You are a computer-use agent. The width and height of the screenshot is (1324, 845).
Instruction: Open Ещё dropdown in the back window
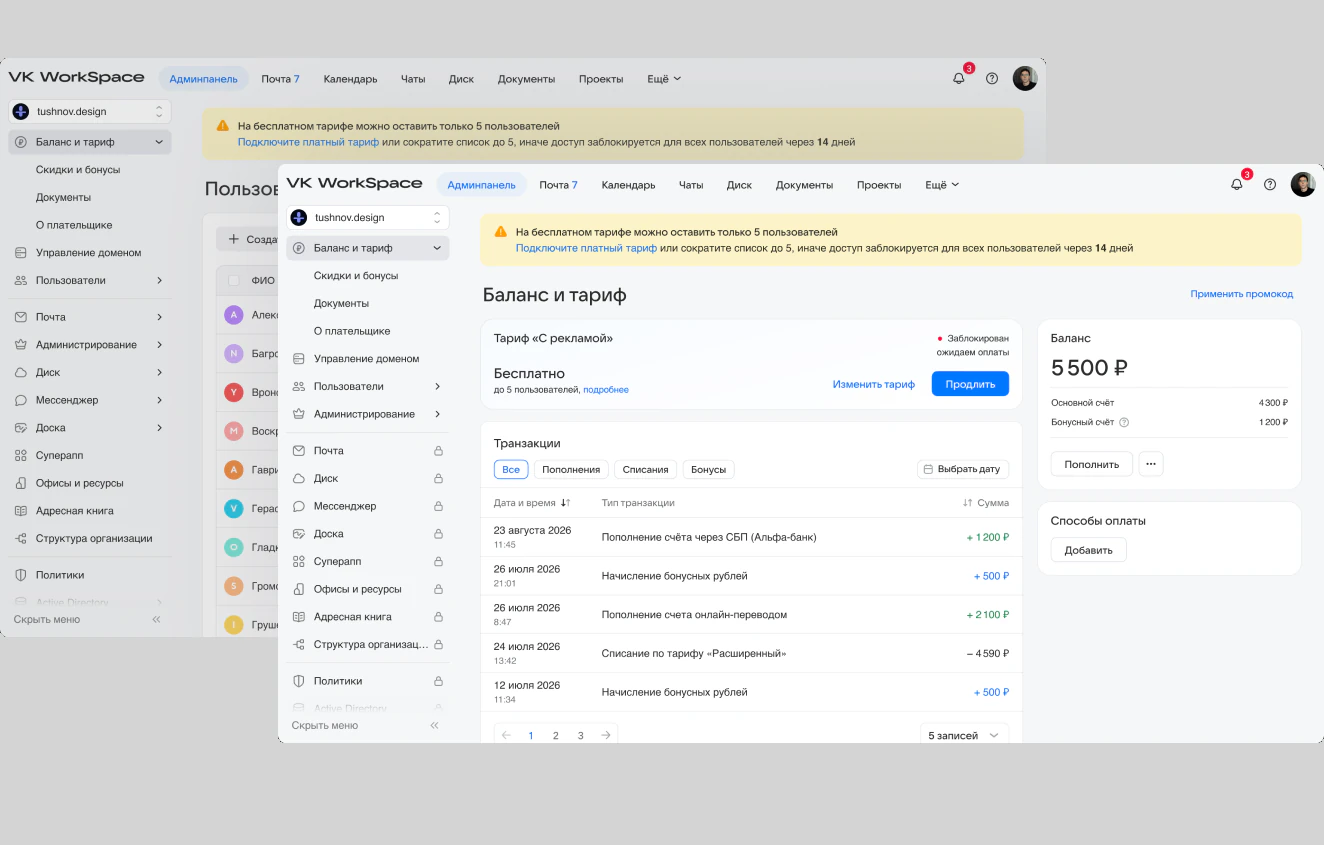664,79
